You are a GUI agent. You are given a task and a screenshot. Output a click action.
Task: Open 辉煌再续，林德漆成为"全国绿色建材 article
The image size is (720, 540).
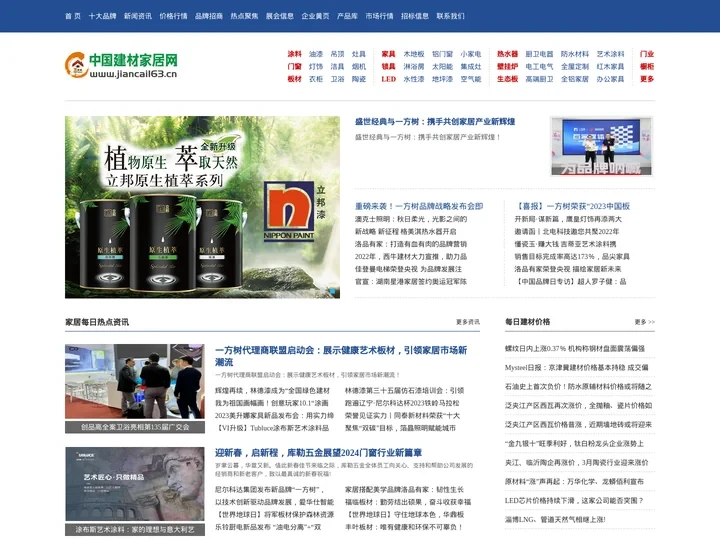272,391
